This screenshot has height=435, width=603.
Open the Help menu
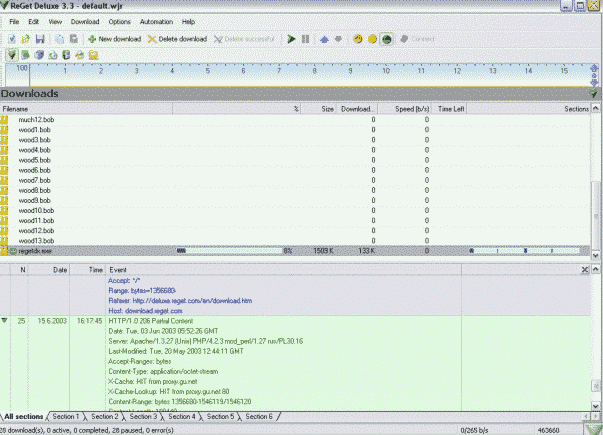click(x=188, y=22)
